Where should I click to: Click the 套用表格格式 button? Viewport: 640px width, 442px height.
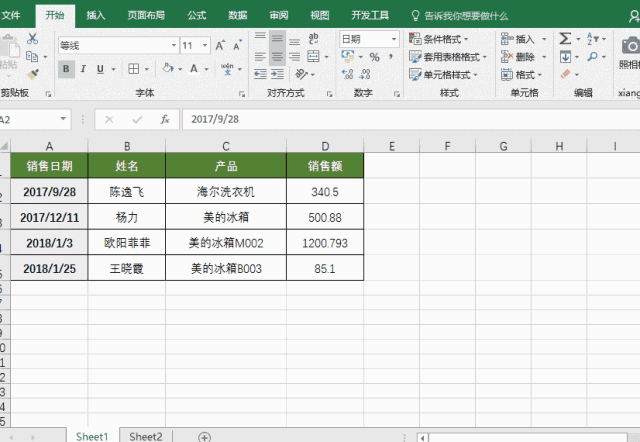point(448,57)
